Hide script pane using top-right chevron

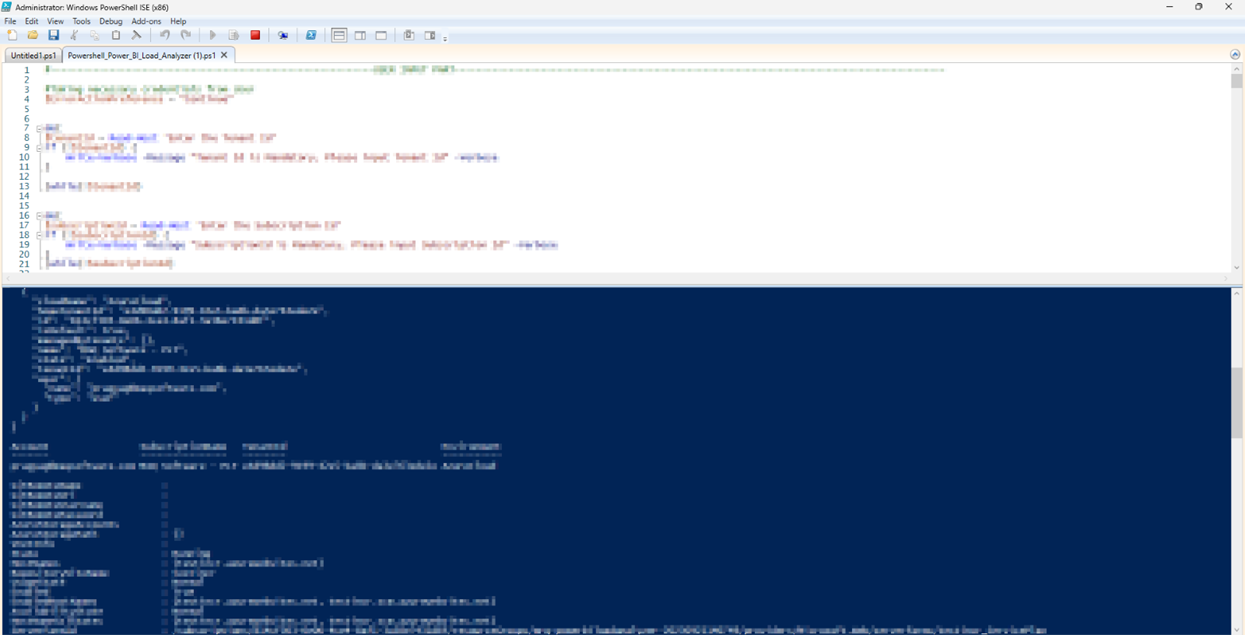[x=1235, y=54]
